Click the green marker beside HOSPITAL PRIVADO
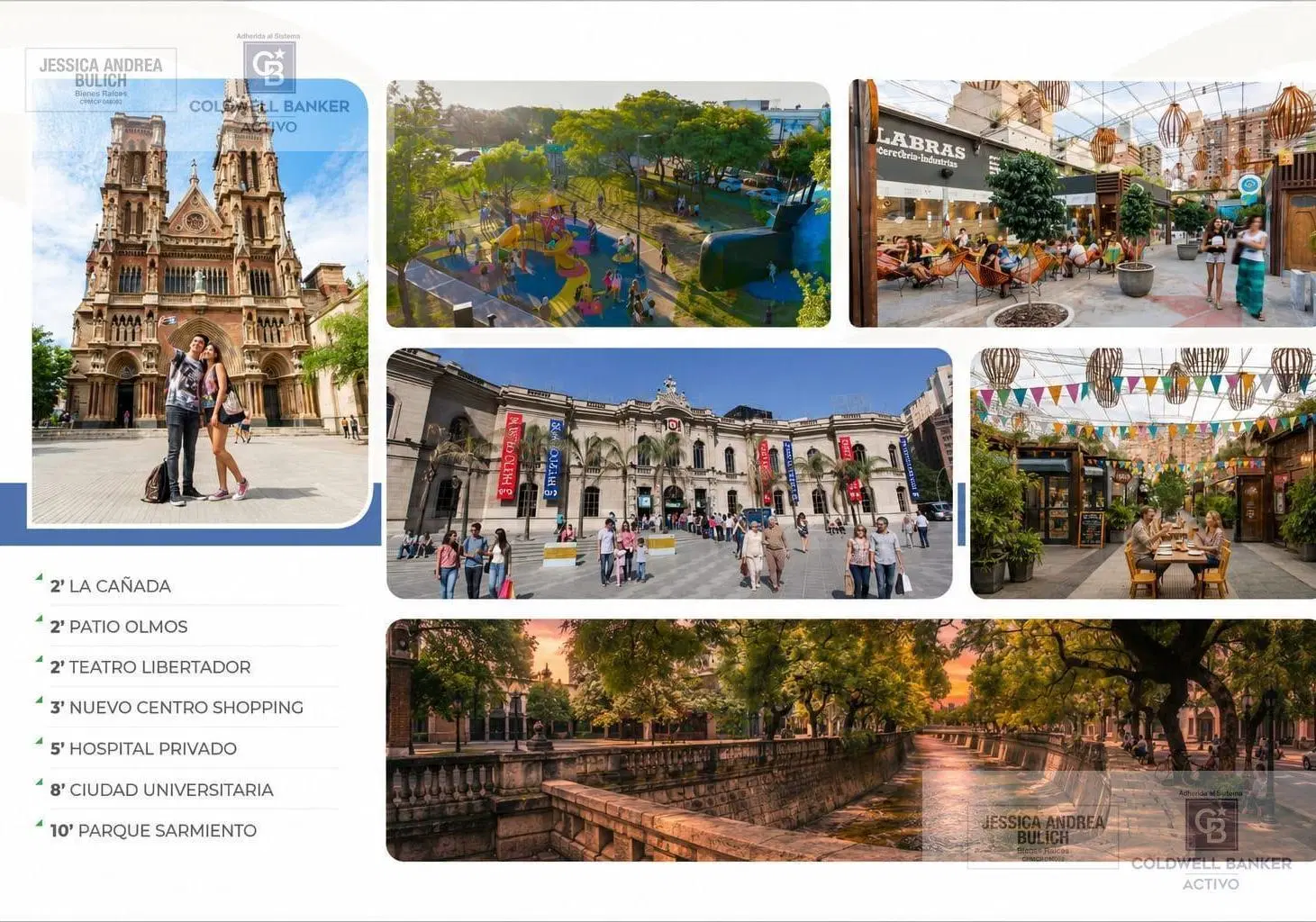The height and width of the screenshot is (922, 1316). tap(39, 741)
